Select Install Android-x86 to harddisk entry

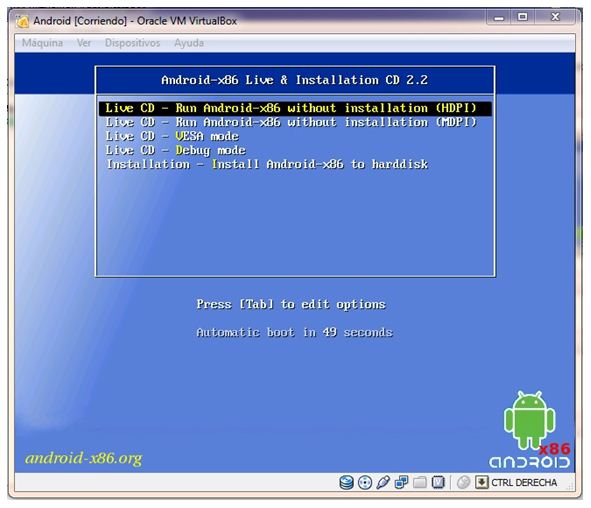click(267, 164)
